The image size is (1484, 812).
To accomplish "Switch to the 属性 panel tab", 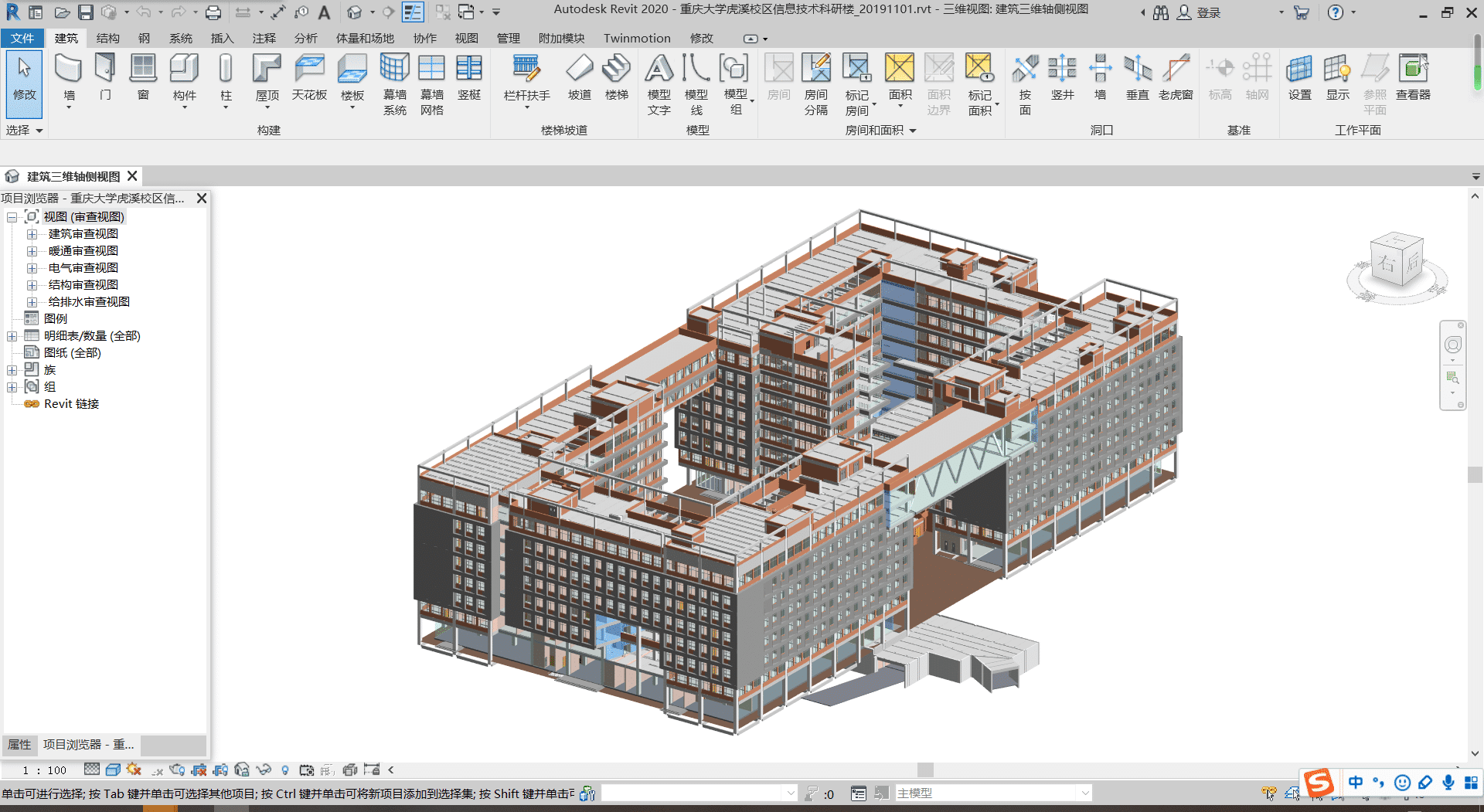I will [x=19, y=745].
